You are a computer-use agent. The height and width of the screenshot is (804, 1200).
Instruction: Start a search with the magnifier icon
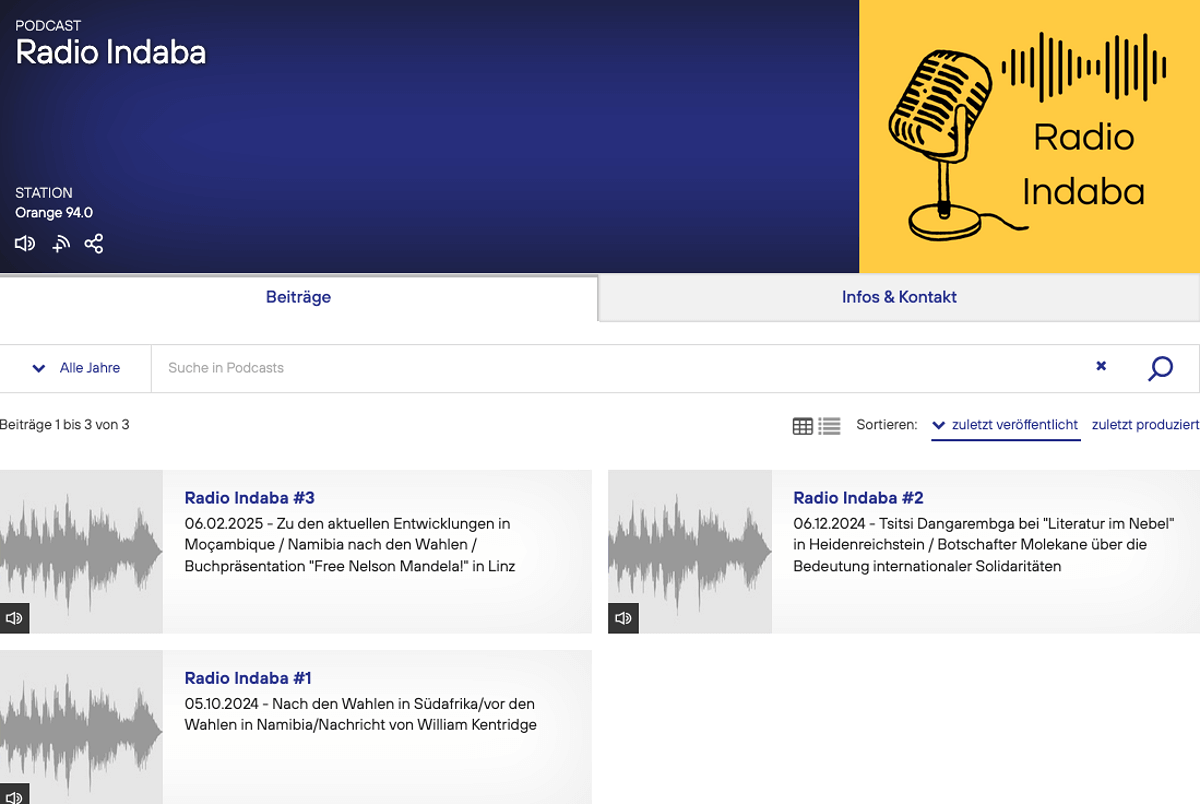pos(1160,367)
